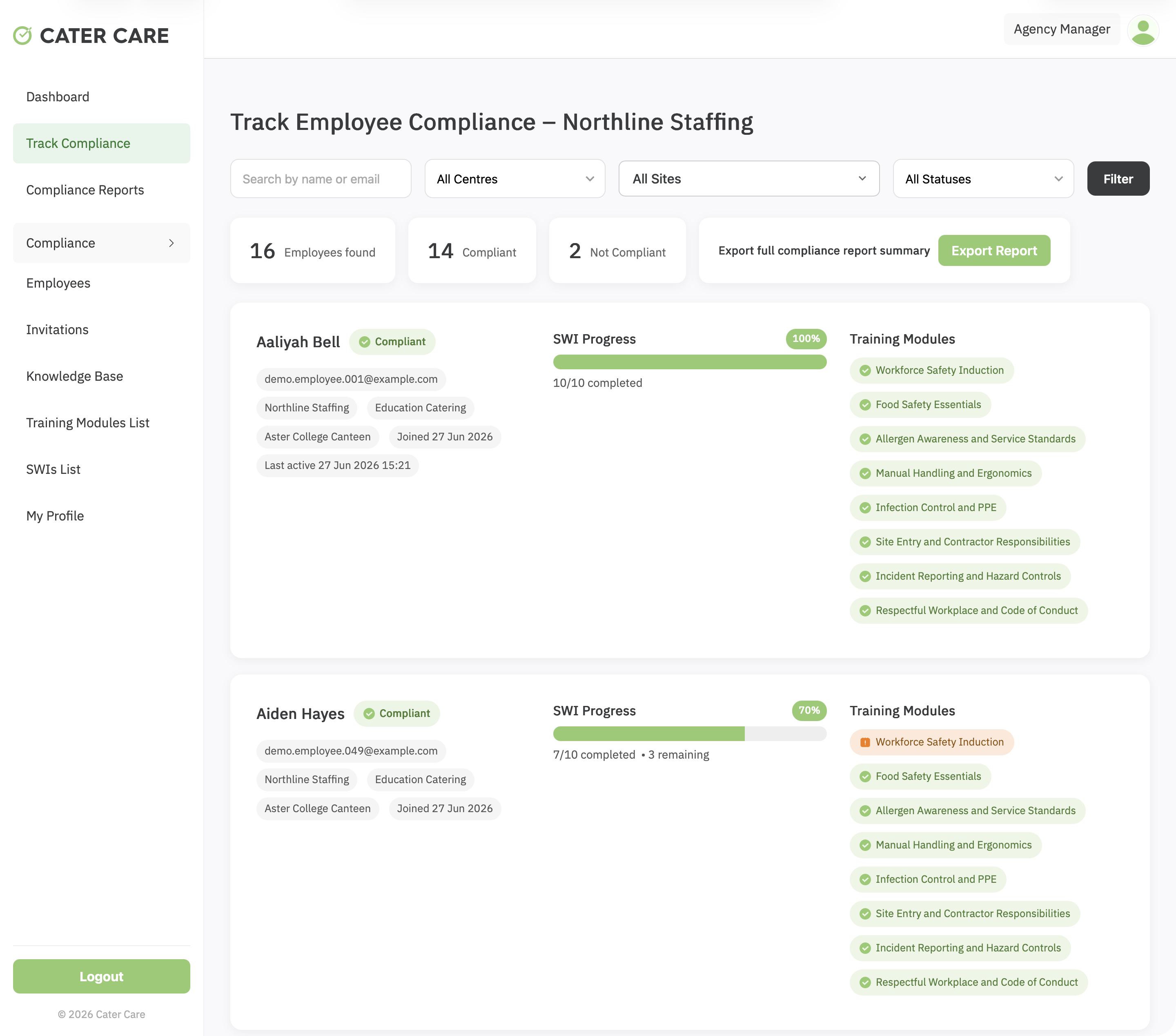Click Aaliyah Bell's SWI progress bar

689,362
